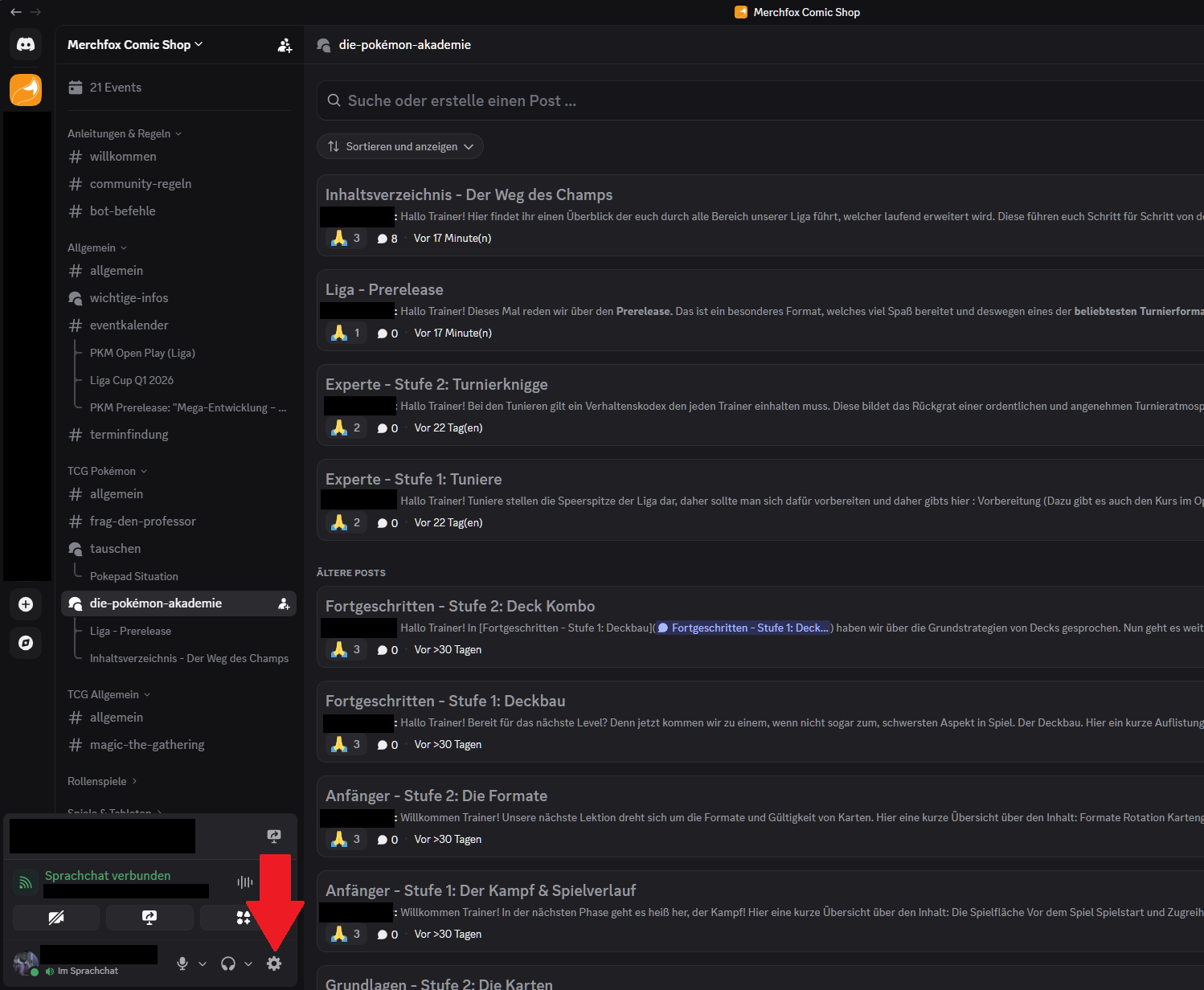Open user settings gear icon

click(274, 963)
